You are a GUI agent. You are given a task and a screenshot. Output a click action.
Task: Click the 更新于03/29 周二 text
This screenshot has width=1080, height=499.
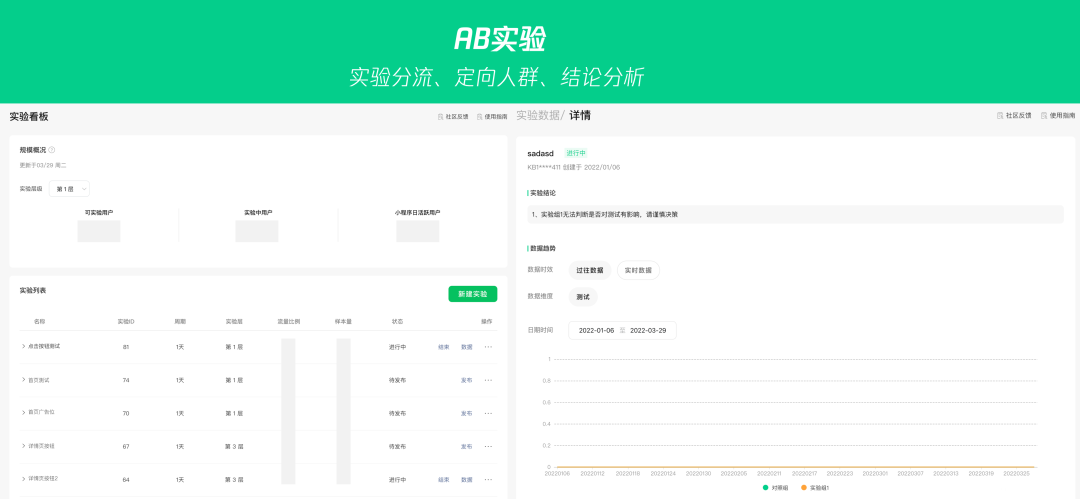[43, 165]
